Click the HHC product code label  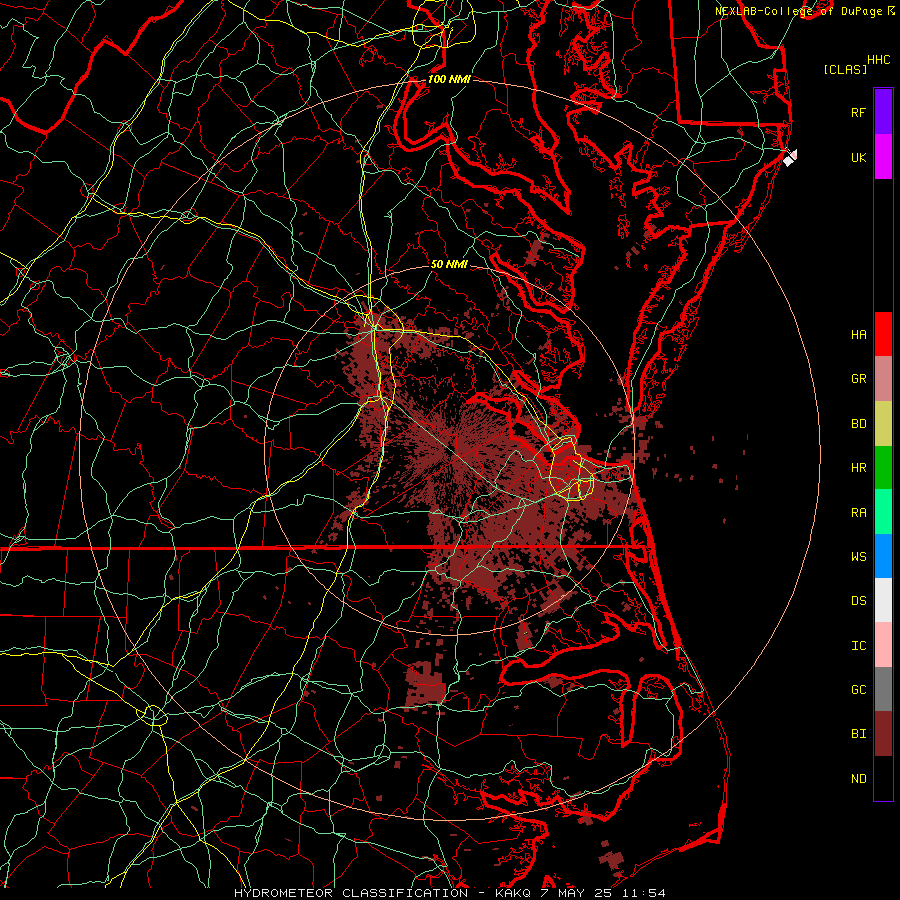tap(878, 60)
